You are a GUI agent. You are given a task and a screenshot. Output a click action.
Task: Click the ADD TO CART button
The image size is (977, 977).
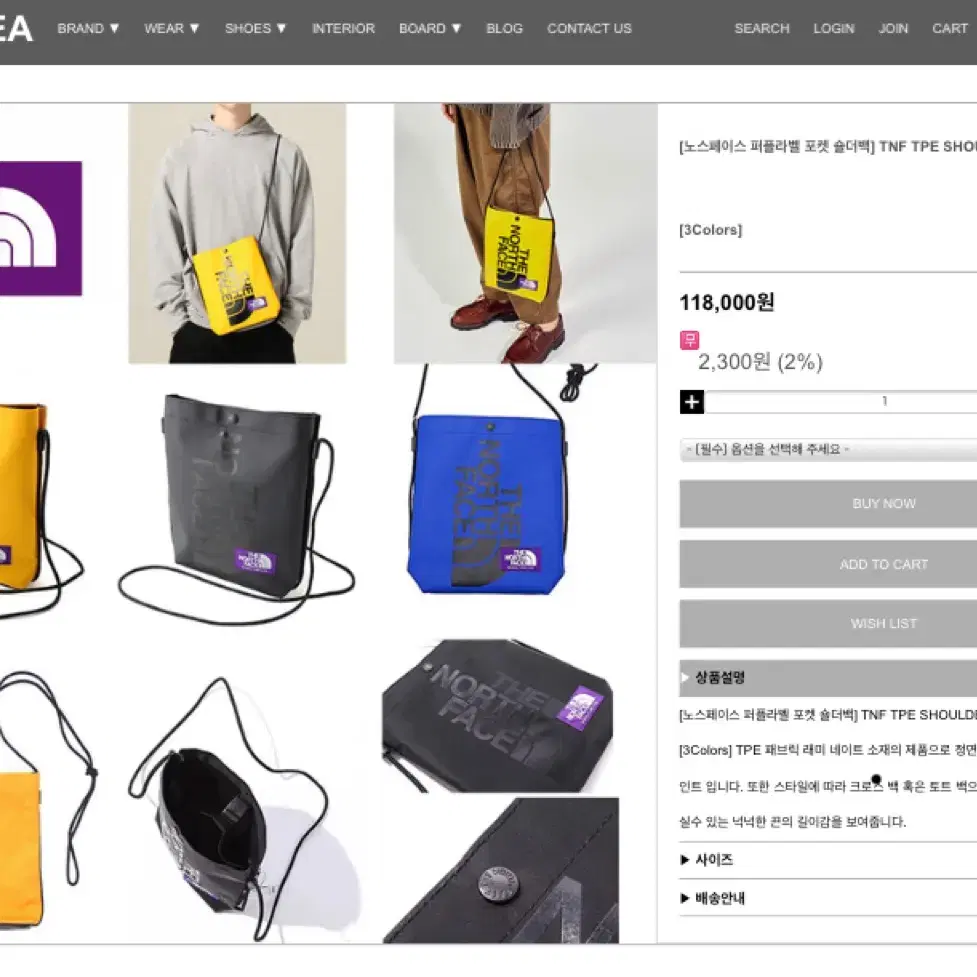pos(828,564)
